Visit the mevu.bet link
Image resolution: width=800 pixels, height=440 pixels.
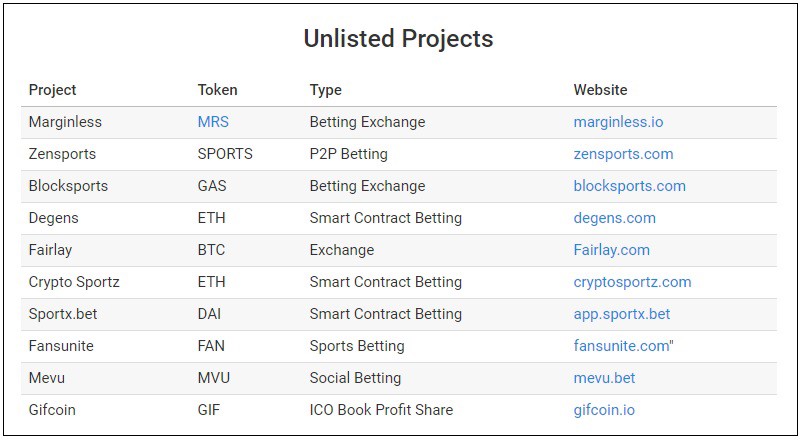tap(604, 378)
